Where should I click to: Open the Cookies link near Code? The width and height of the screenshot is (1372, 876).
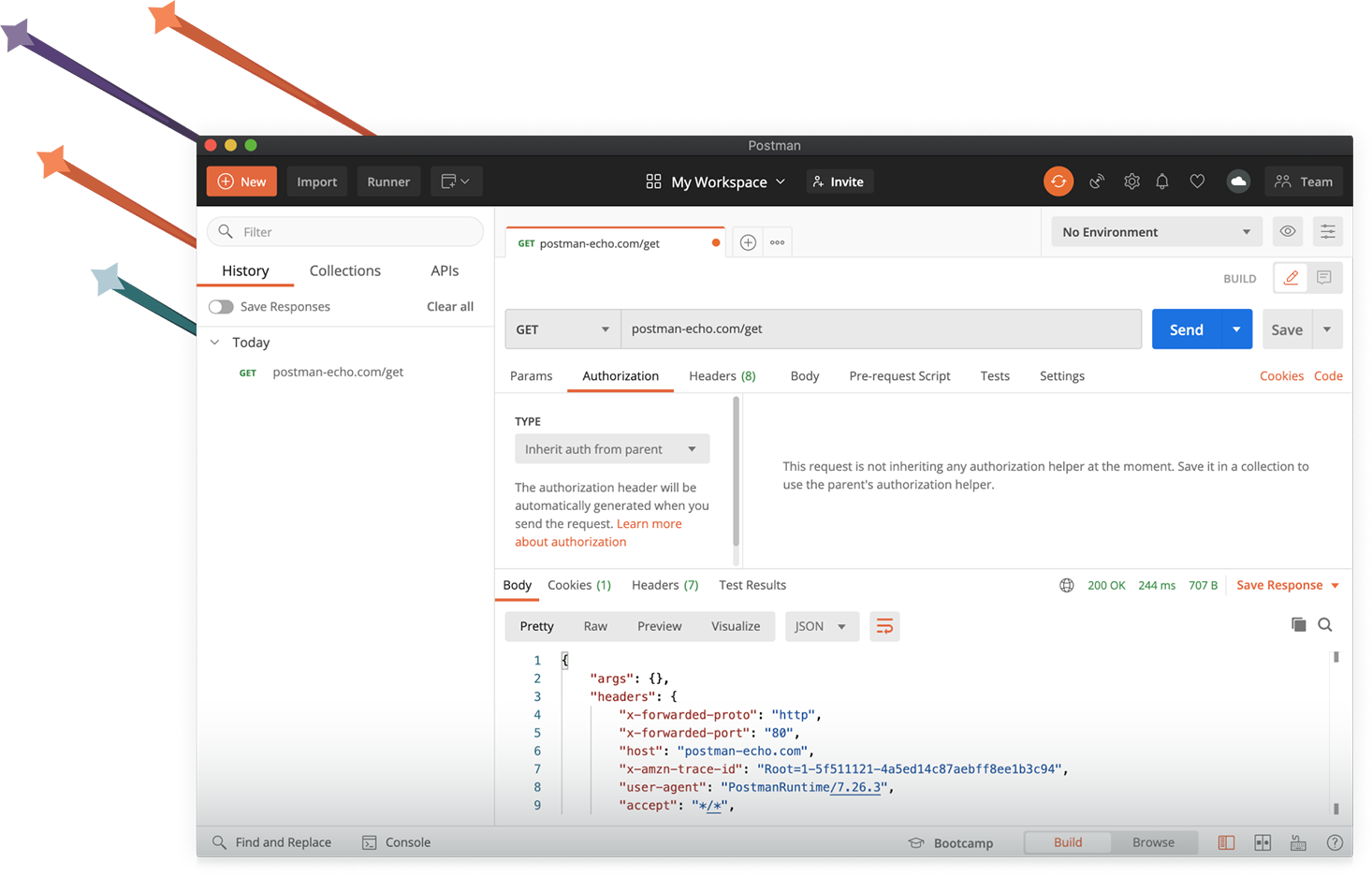pos(1281,376)
